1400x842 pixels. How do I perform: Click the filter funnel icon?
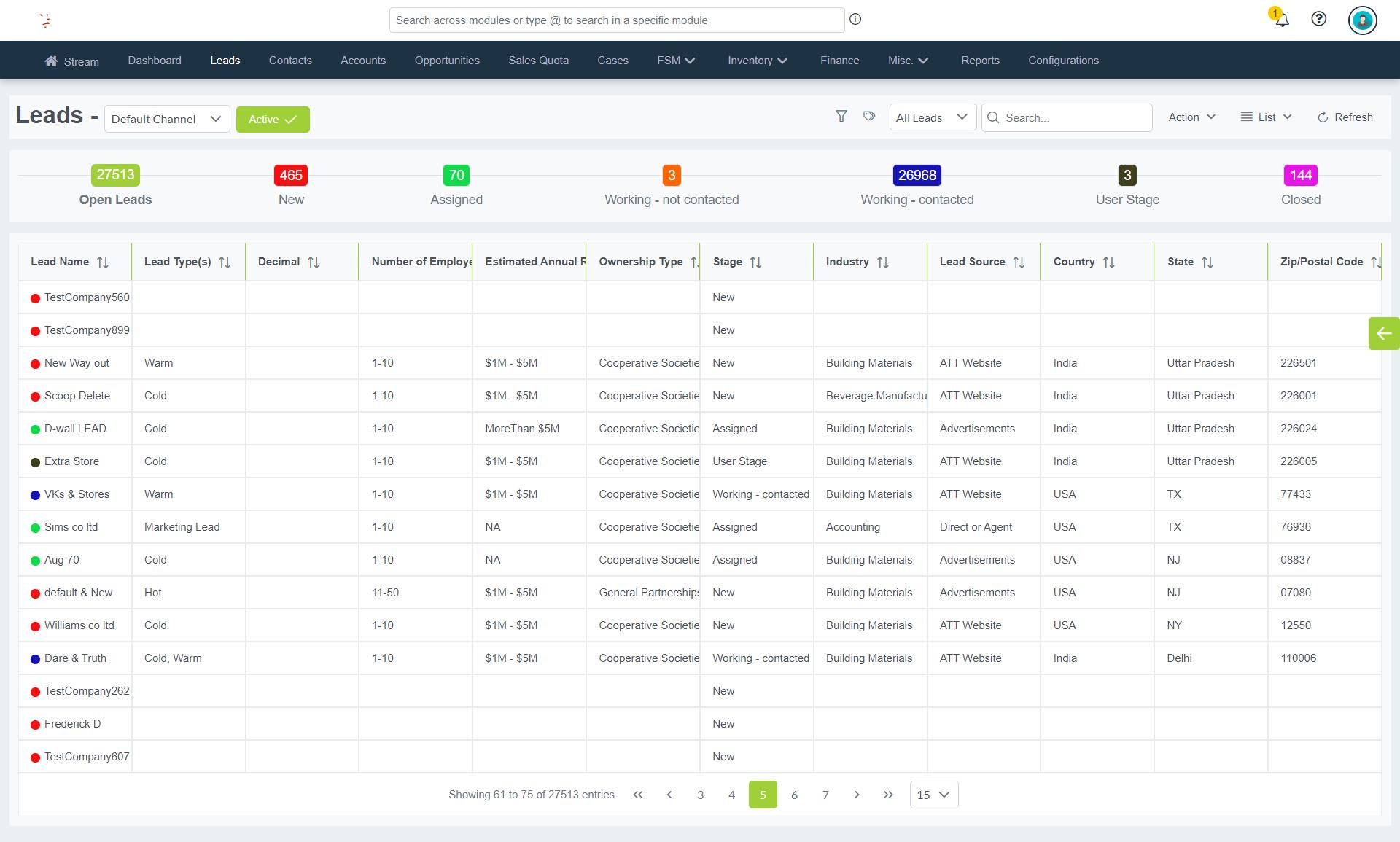click(841, 117)
